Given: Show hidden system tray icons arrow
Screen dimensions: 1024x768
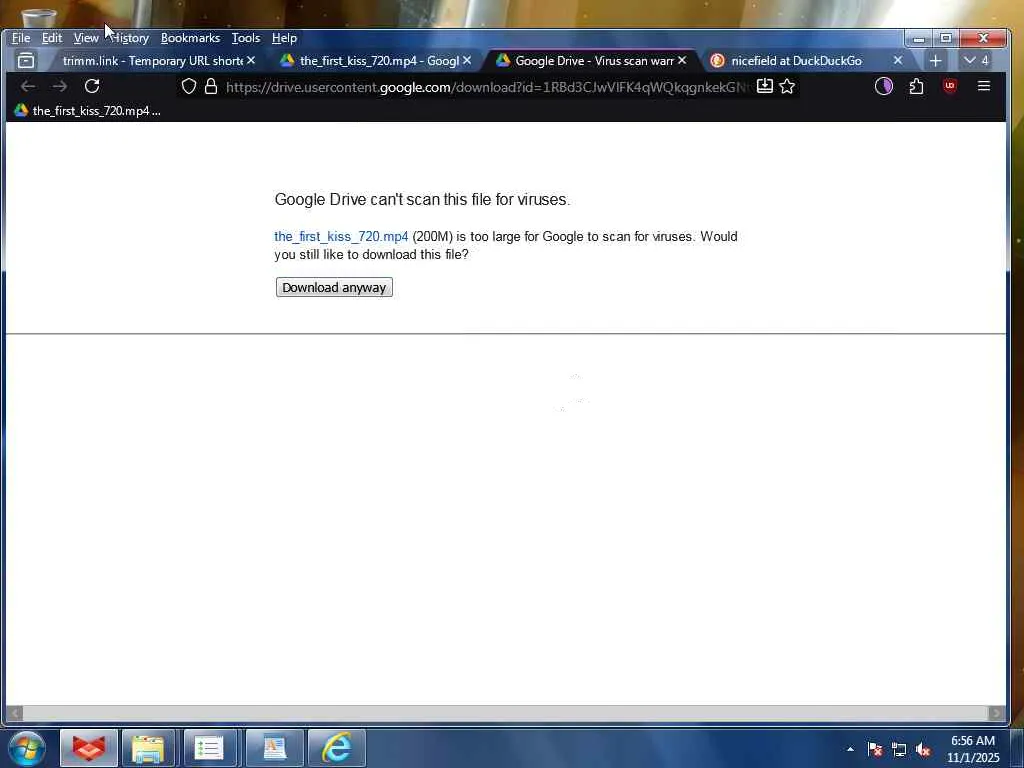Looking at the screenshot, I should coord(850,749).
